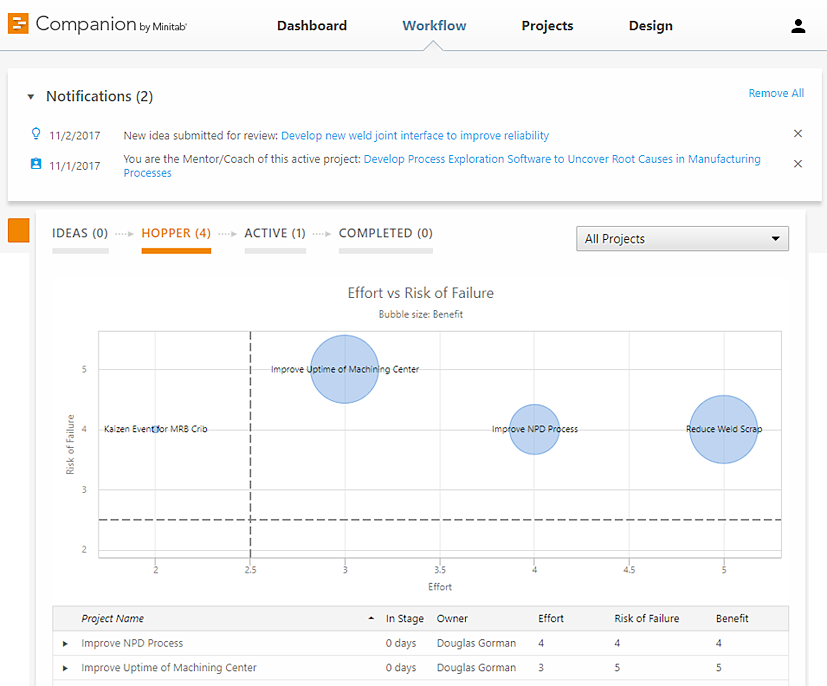Dismiss the new idea notification
827x686 pixels.
click(798, 134)
